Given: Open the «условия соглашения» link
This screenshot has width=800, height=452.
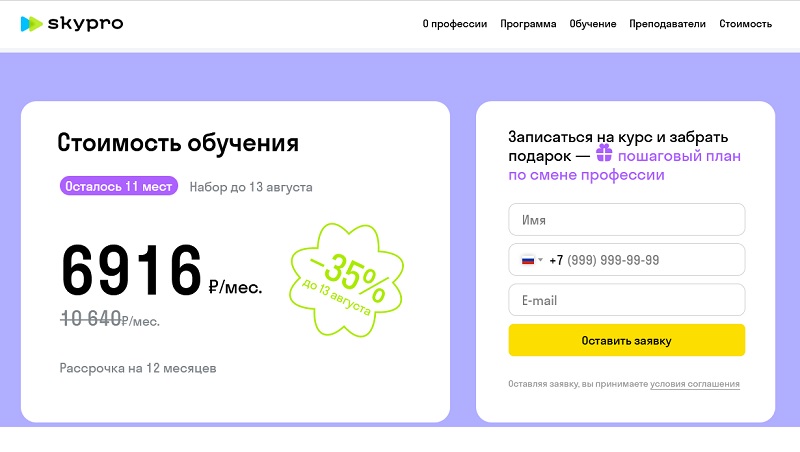Looking at the screenshot, I should (695, 384).
